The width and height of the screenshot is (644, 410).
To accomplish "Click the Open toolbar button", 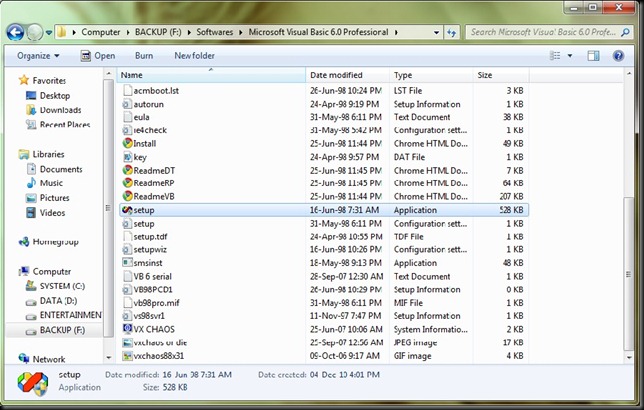I will [98, 55].
